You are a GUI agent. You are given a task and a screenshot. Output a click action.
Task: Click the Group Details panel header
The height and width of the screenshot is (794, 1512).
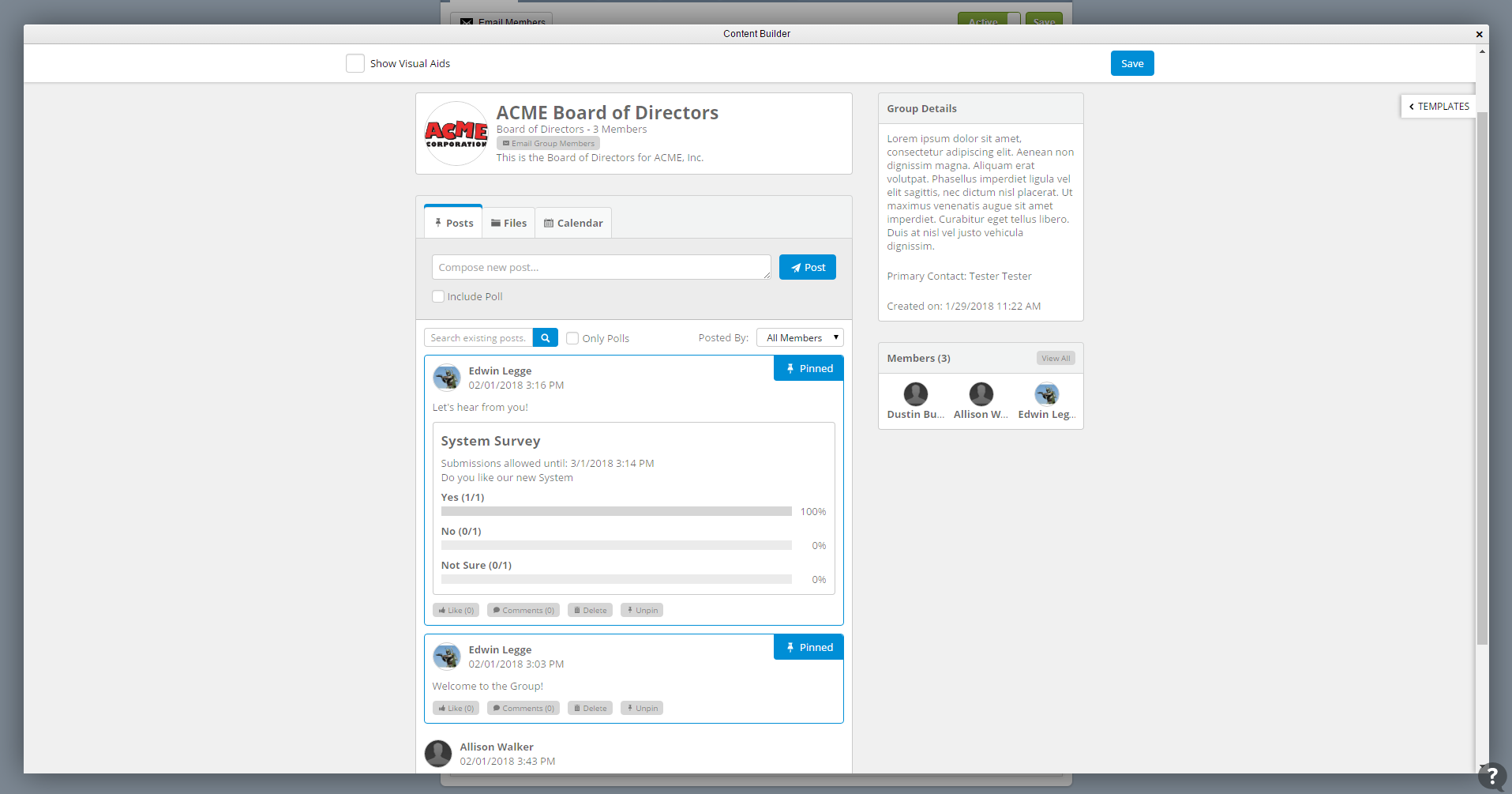coord(981,108)
